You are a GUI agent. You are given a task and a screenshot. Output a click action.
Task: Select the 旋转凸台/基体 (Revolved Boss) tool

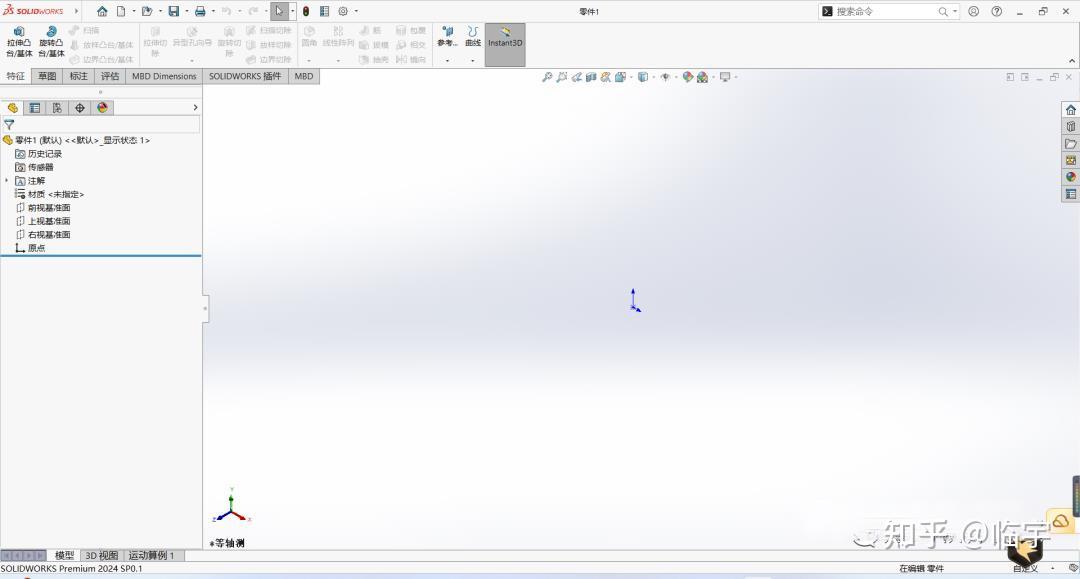(x=50, y=44)
